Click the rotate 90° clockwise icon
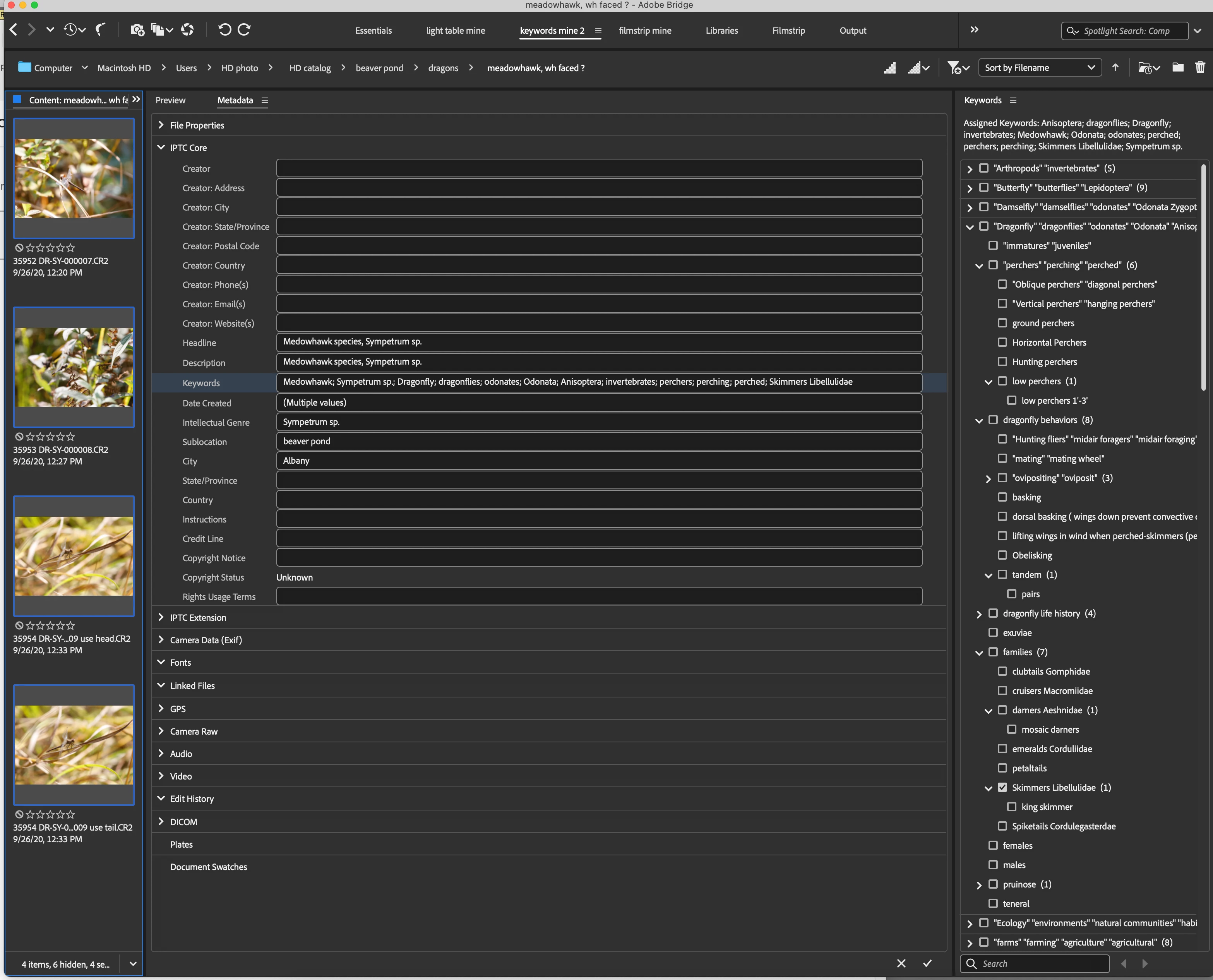Image resolution: width=1213 pixels, height=980 pixels. click(x=244, y=29)
